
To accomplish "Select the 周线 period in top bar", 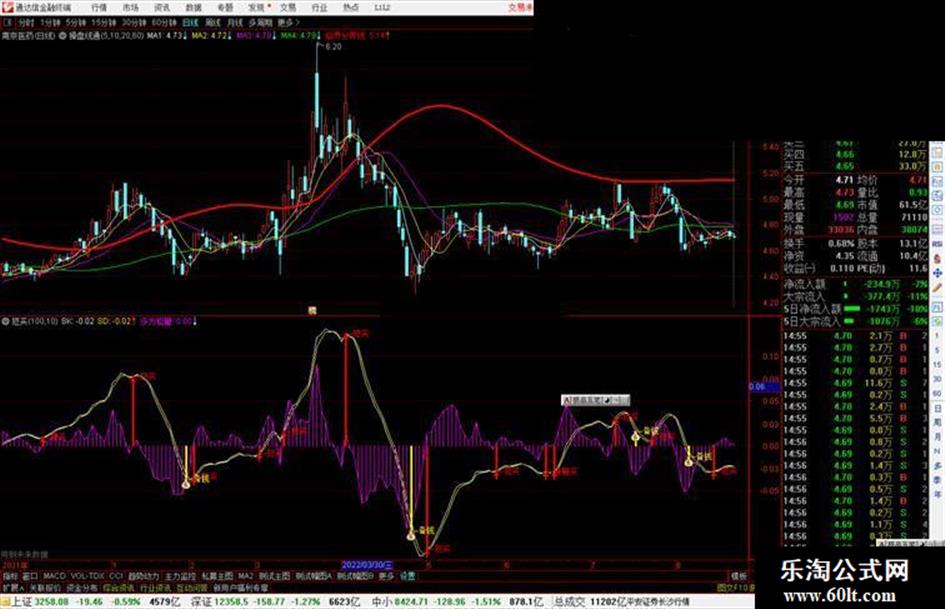I will click(213, 23).
